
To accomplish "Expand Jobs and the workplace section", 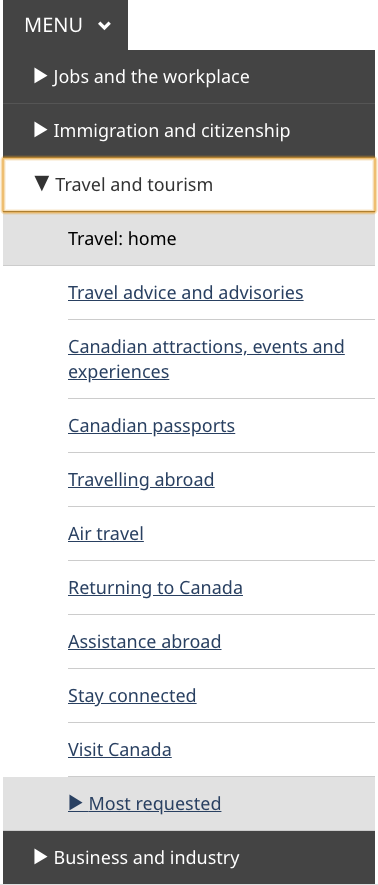I will 189,77.
